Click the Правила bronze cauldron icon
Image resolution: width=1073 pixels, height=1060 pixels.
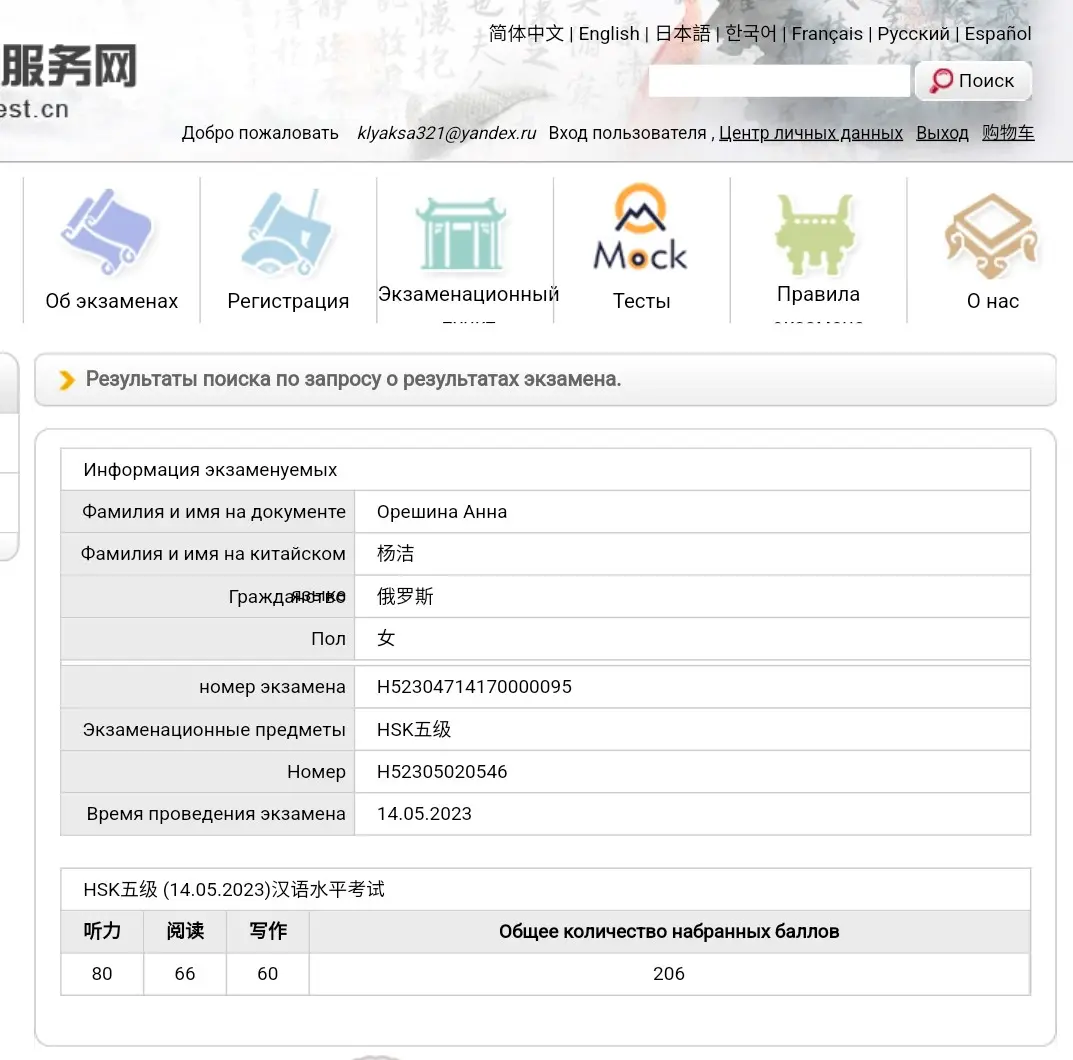pos(816,234)
